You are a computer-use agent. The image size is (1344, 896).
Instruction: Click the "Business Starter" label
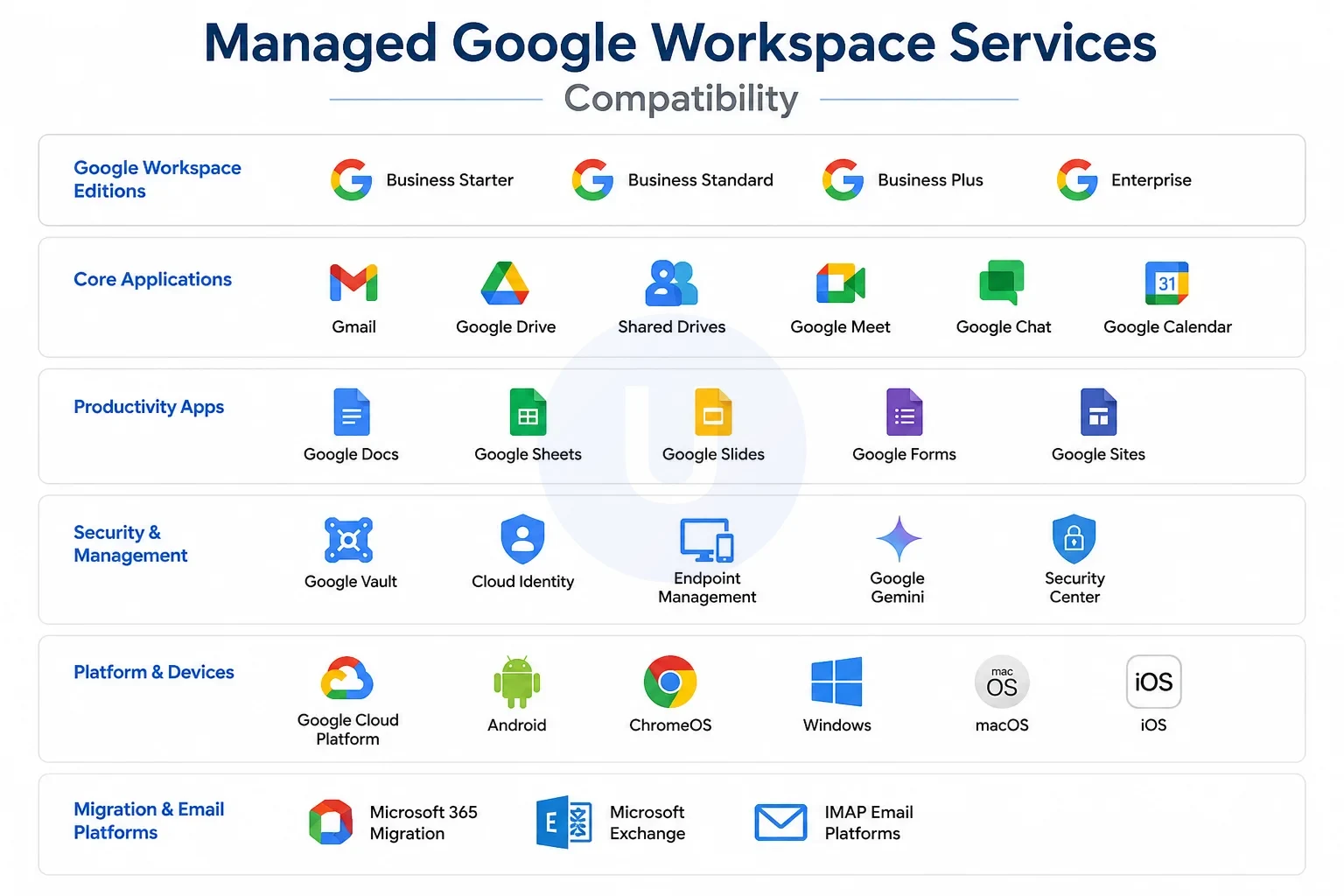pos(450,180)
